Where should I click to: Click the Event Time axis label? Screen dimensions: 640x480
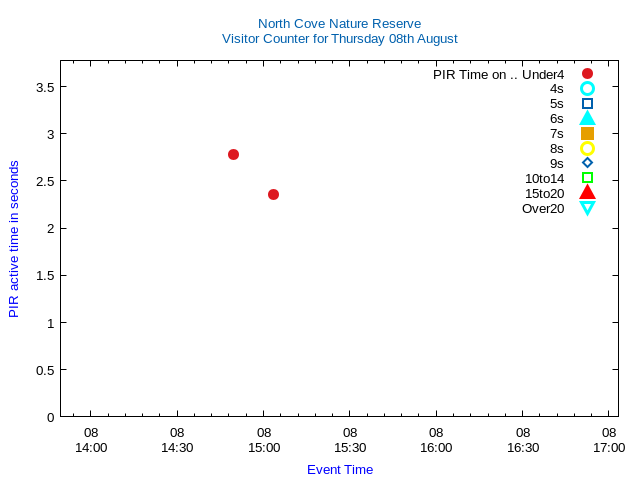(x=339, y=469)
